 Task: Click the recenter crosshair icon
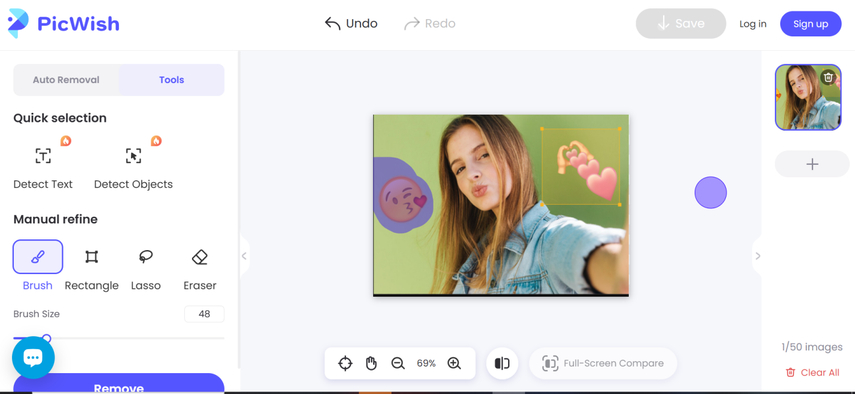[x=345, y=363]
